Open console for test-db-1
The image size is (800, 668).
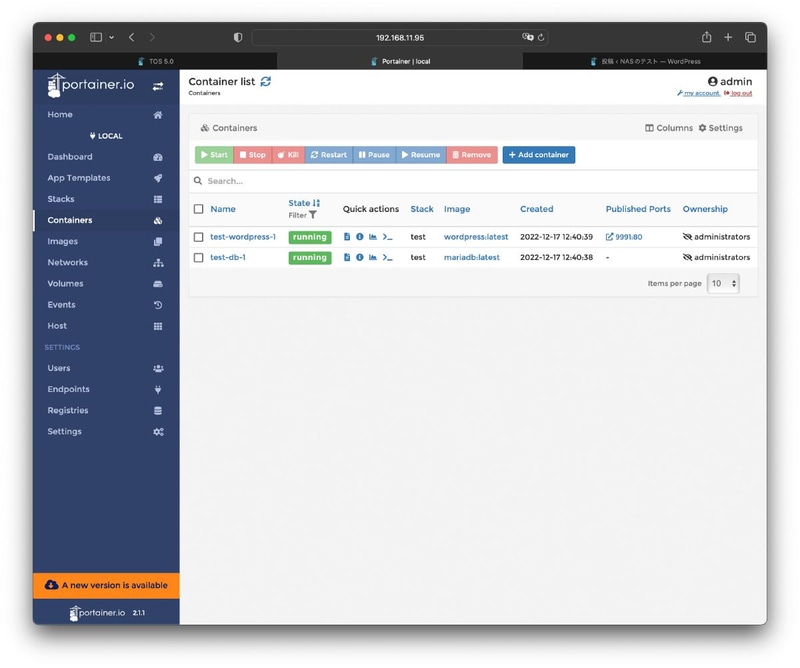(x=385, y=257)
